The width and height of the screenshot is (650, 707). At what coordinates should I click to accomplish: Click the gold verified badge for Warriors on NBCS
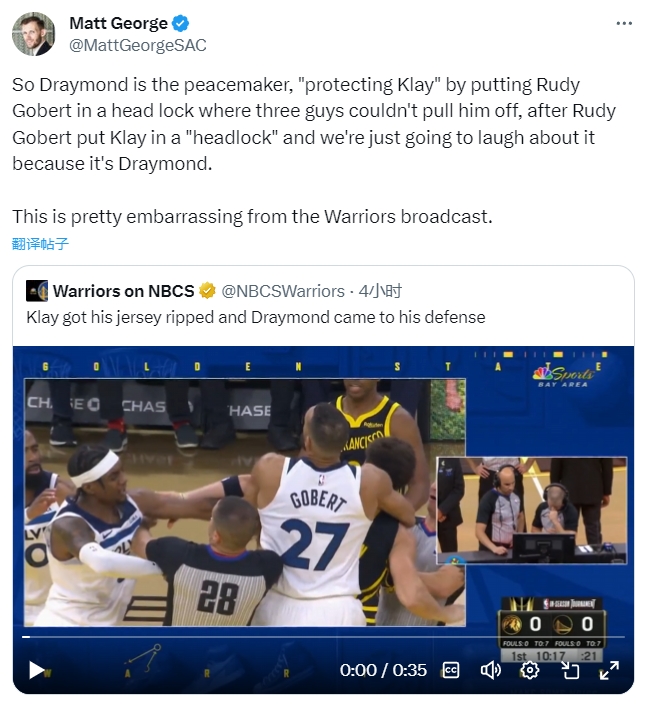207,291
